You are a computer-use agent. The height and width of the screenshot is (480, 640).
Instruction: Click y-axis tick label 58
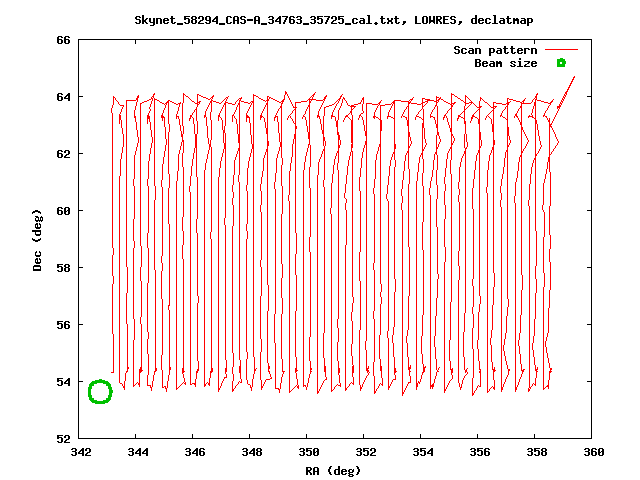(63, 268)
